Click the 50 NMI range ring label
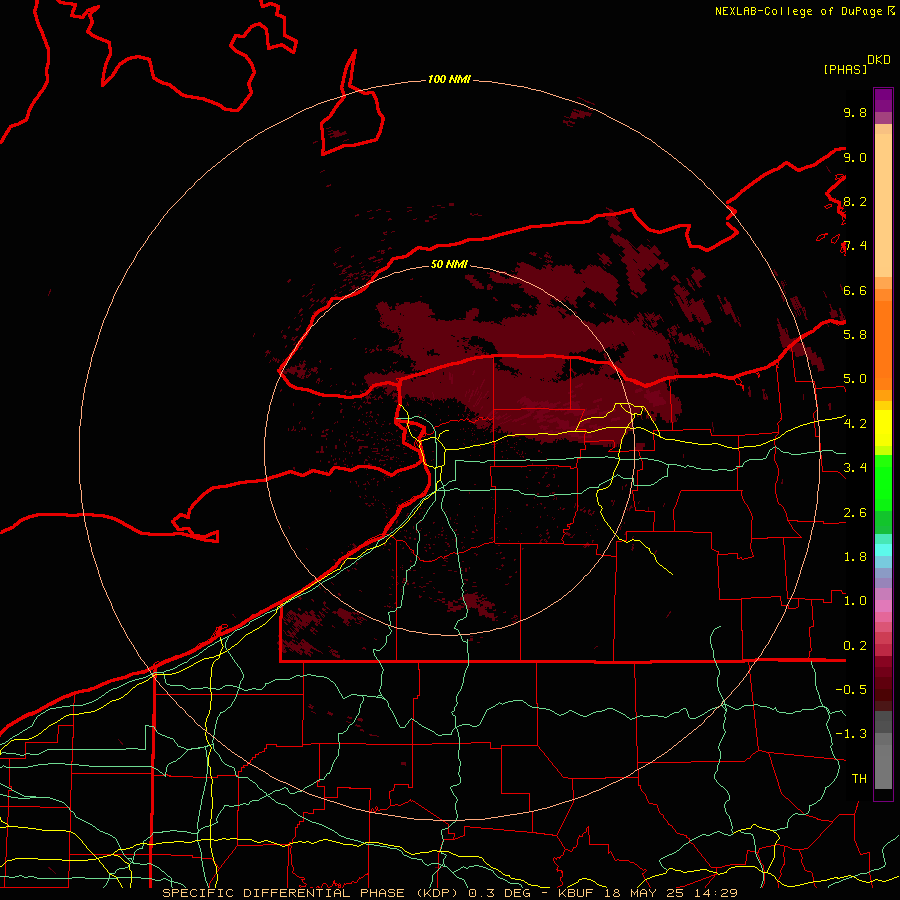Screen dimensions: 900x900 [x=449, y=264]
